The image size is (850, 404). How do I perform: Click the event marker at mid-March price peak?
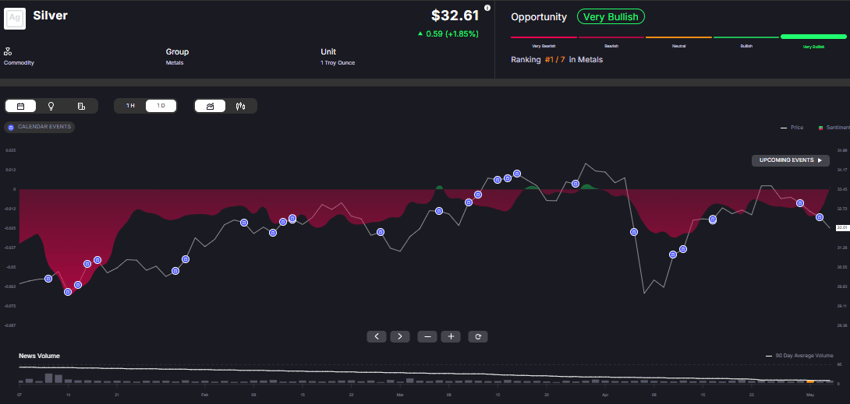[517, 174]
